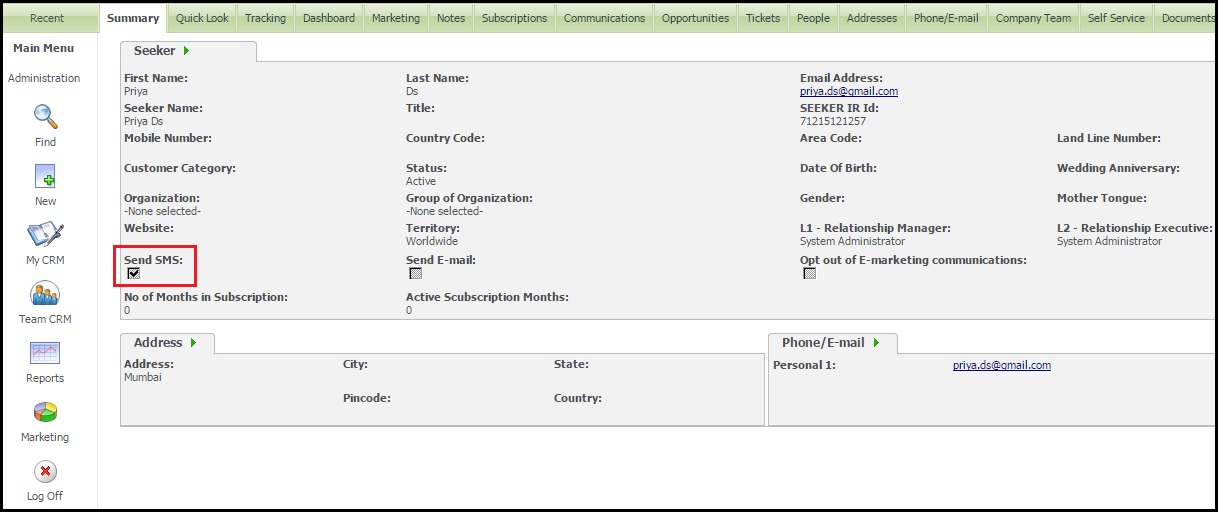Open the Administration menu item

pyautogui.click(x=44, y=78)
